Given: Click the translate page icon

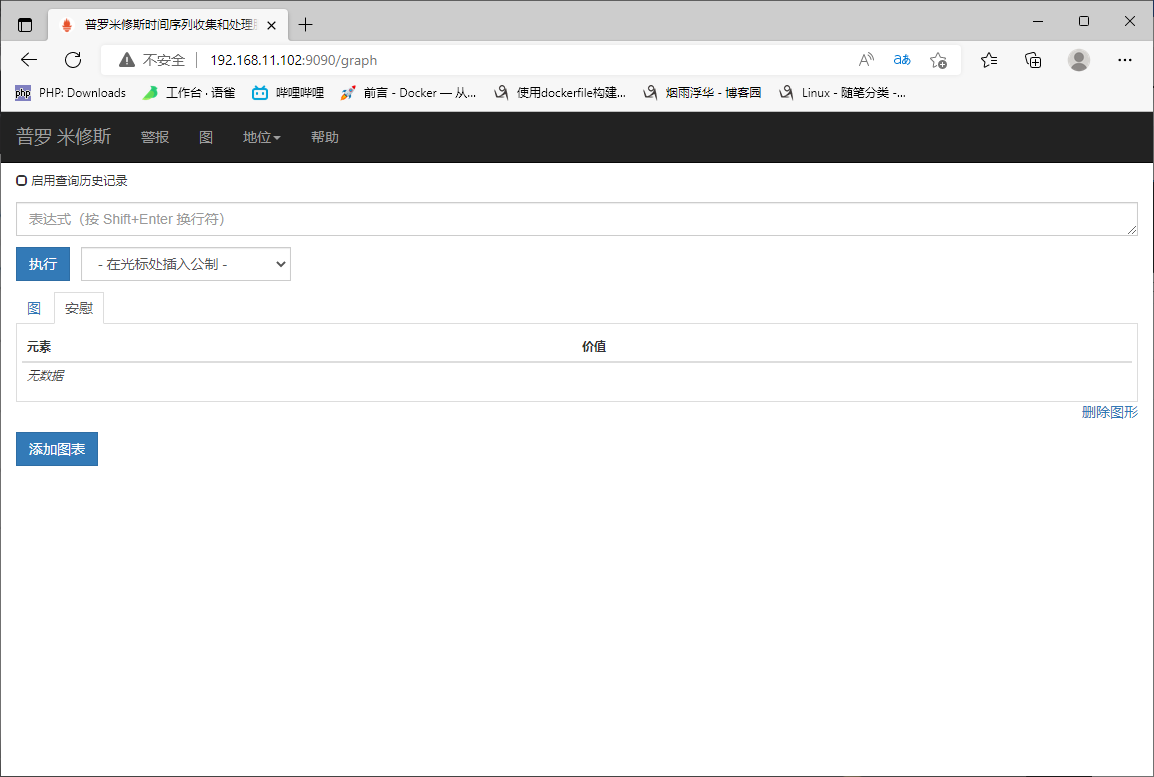Looking at the screenshot, I should [x=902, y=60].
